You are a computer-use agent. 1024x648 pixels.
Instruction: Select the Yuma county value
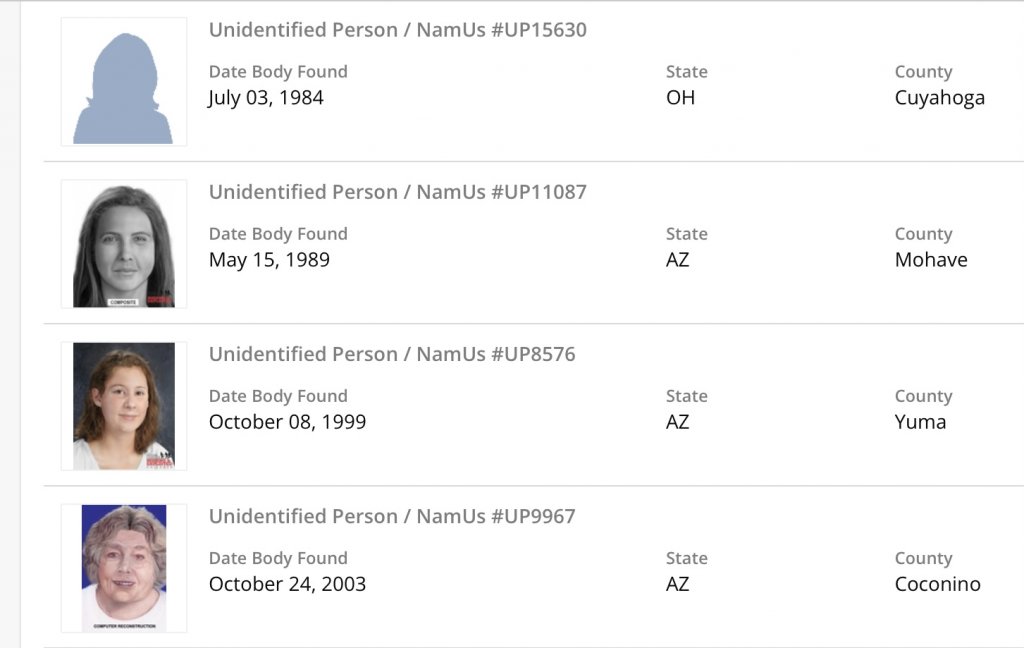click(x=920, y=422)
